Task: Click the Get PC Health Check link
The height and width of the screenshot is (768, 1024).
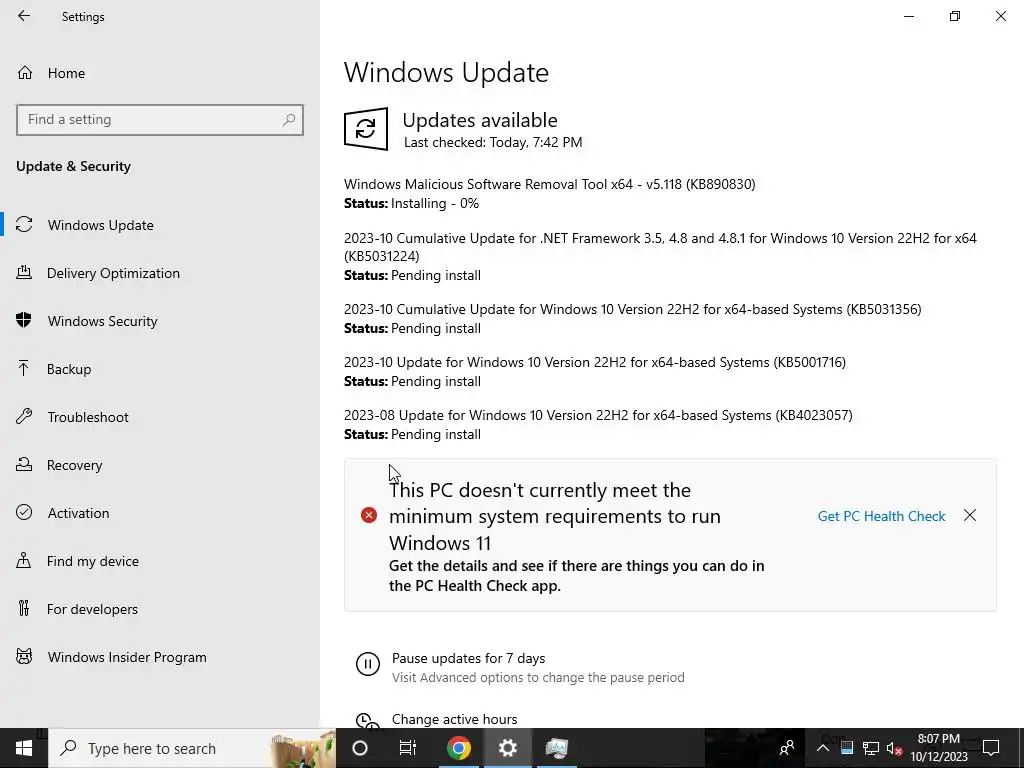Action: click(881, 516)
